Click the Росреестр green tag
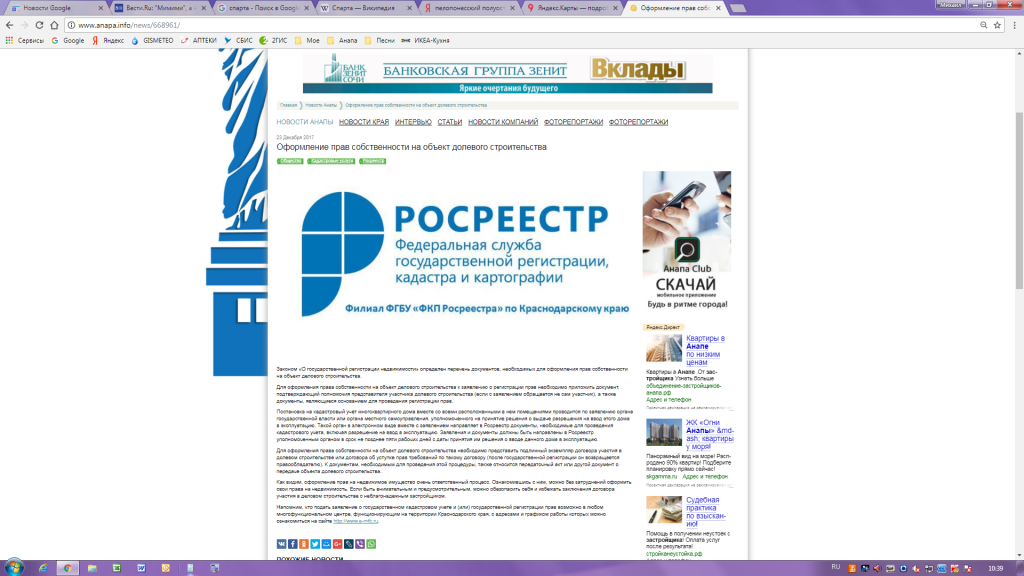The height and width of the screenshot is (576, 1024). [x=372, y=161]
